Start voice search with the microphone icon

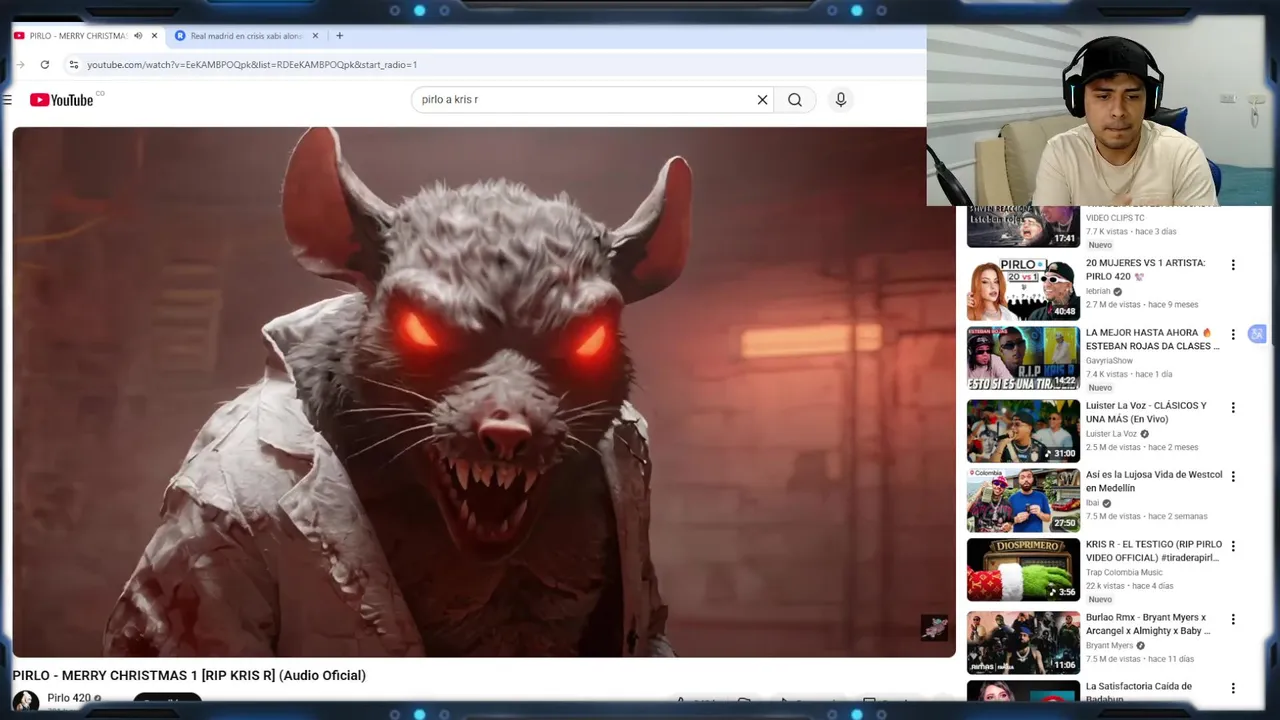[840, 100]
